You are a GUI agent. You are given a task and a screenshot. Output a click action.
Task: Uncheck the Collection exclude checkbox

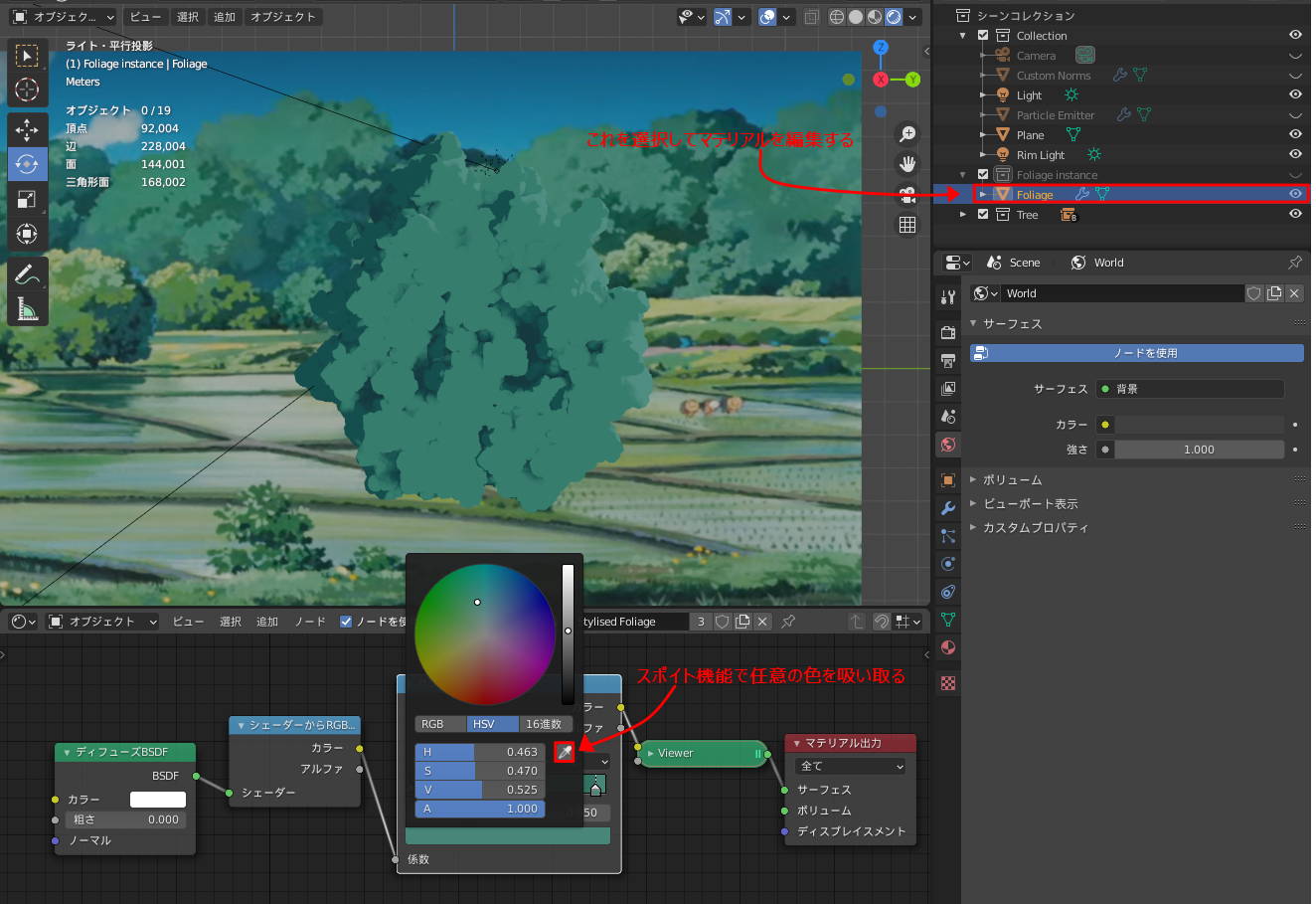983,35
